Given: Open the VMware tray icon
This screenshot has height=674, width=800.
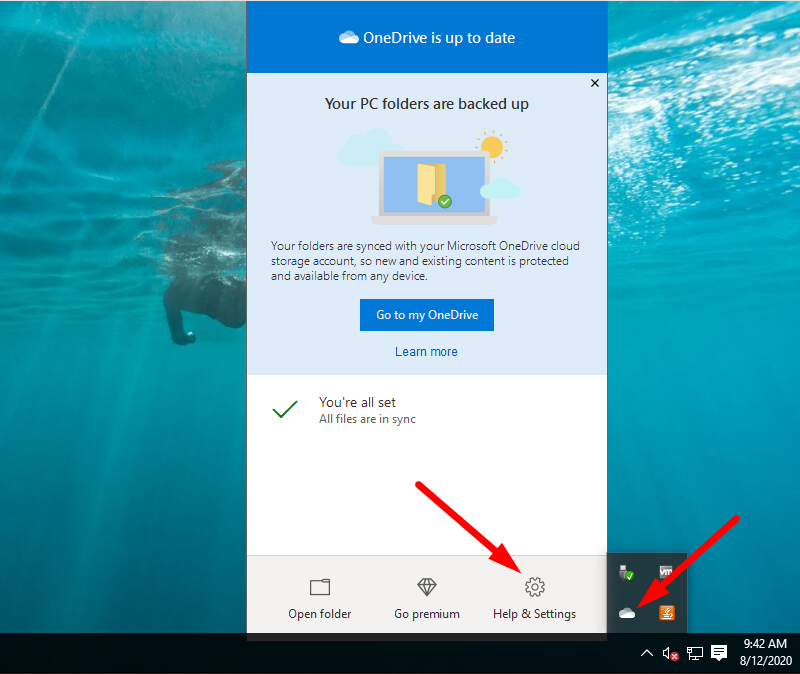Looking at the screenshot, I should (665, 573).
